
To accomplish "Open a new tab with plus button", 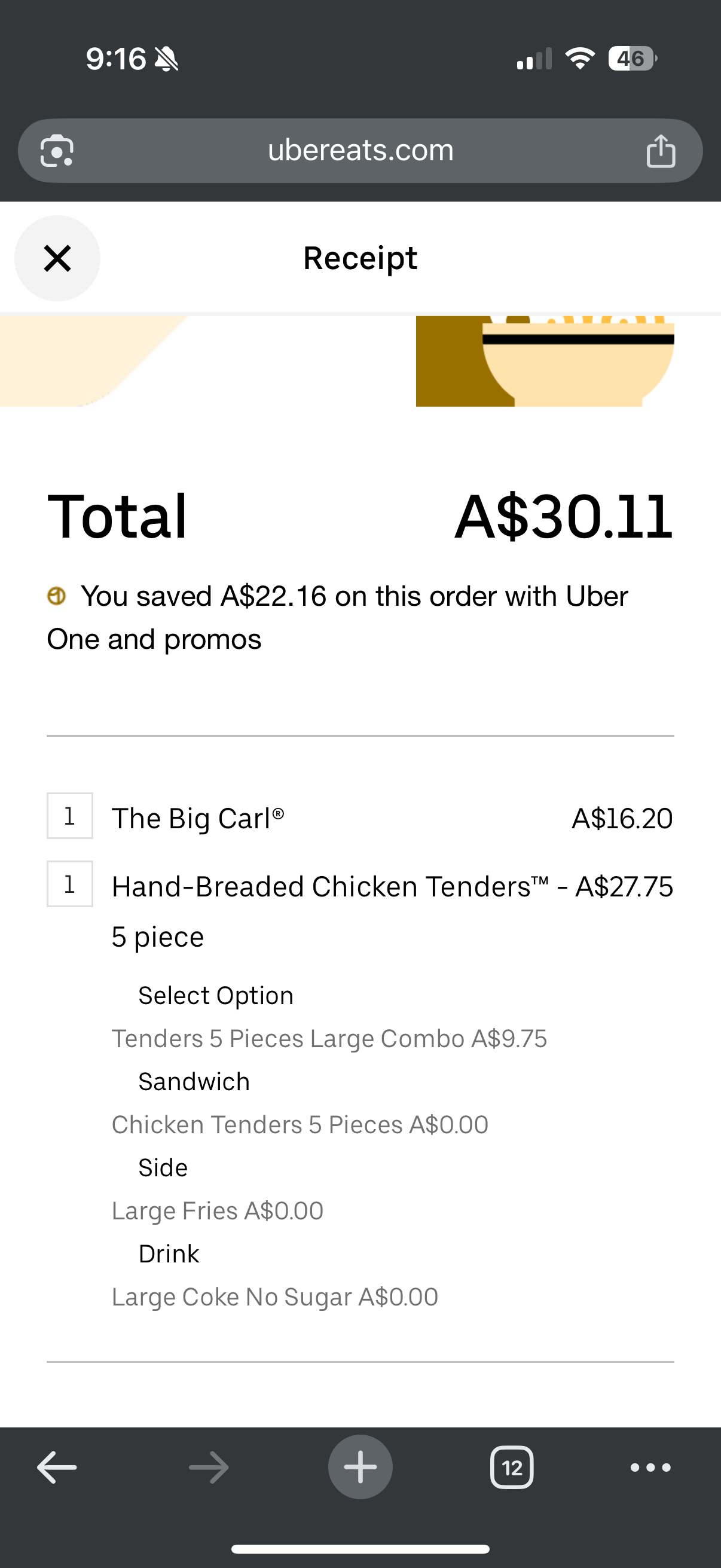I will [360, 1467].
